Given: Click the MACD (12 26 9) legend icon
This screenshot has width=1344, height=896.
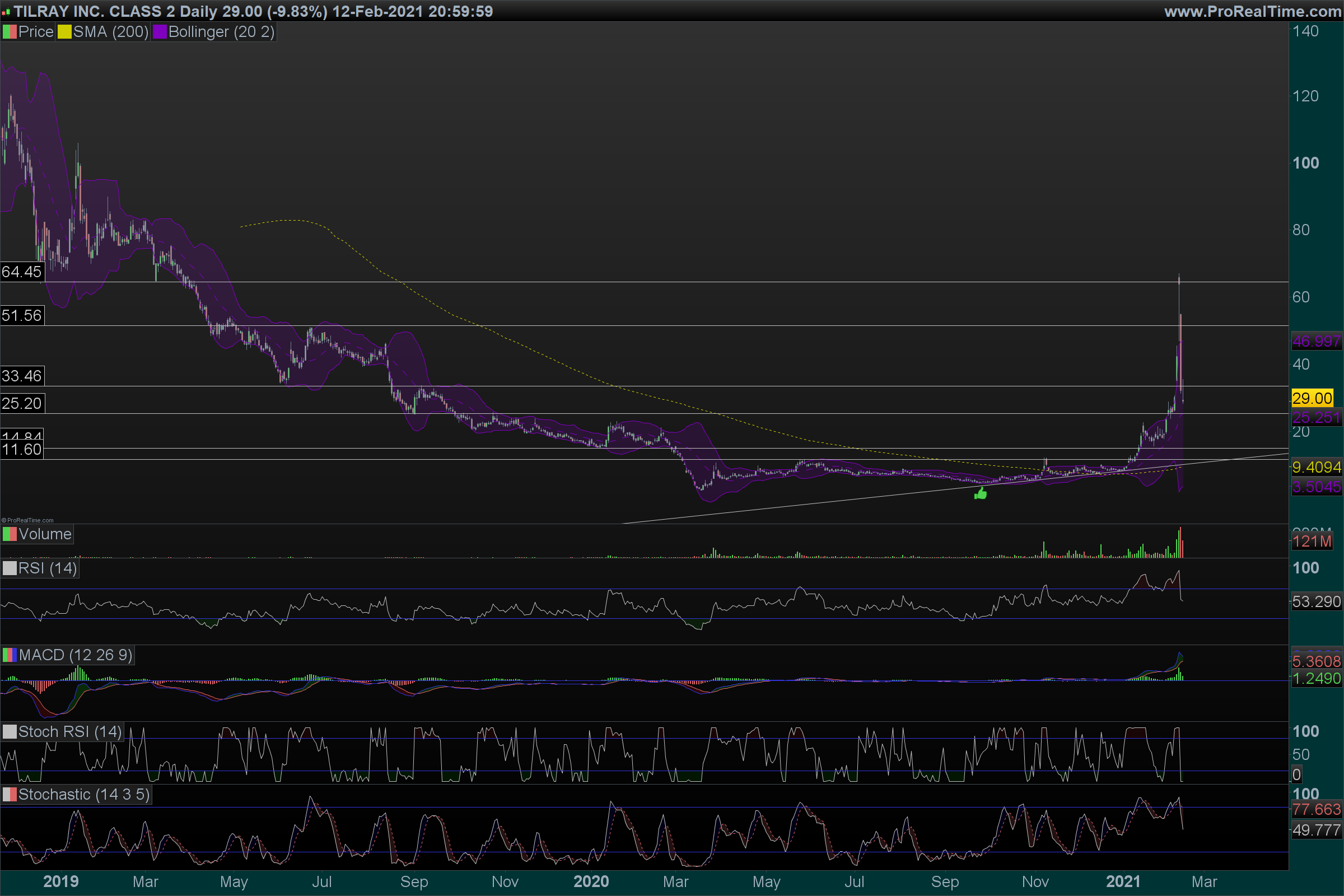Looking at the screenshot, I should pos(10,655).
